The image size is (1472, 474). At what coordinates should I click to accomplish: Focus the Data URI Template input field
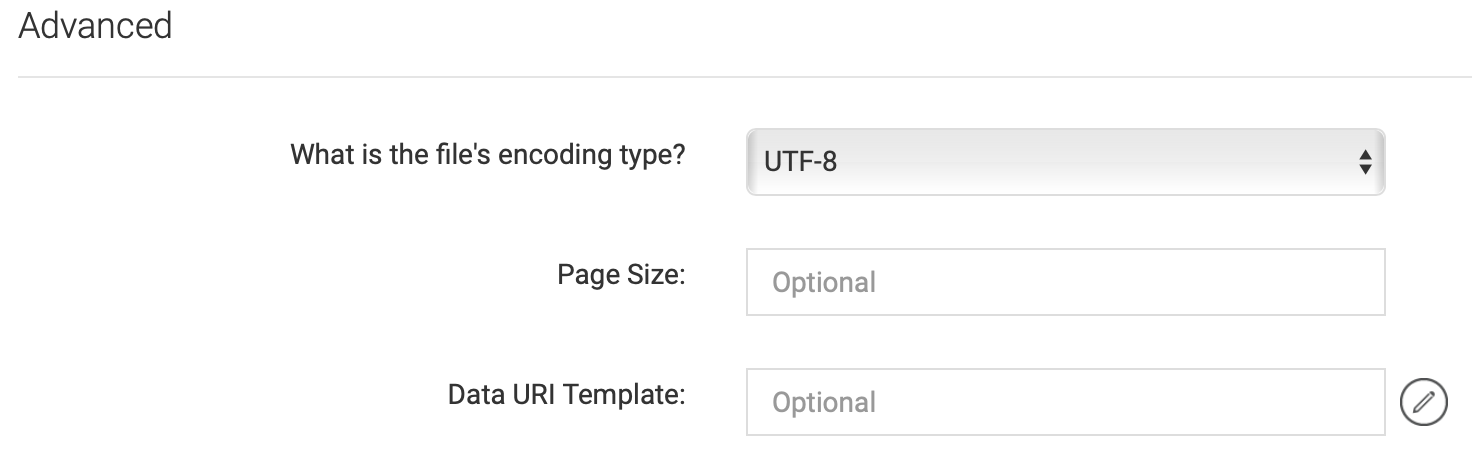click(1065, 402)
